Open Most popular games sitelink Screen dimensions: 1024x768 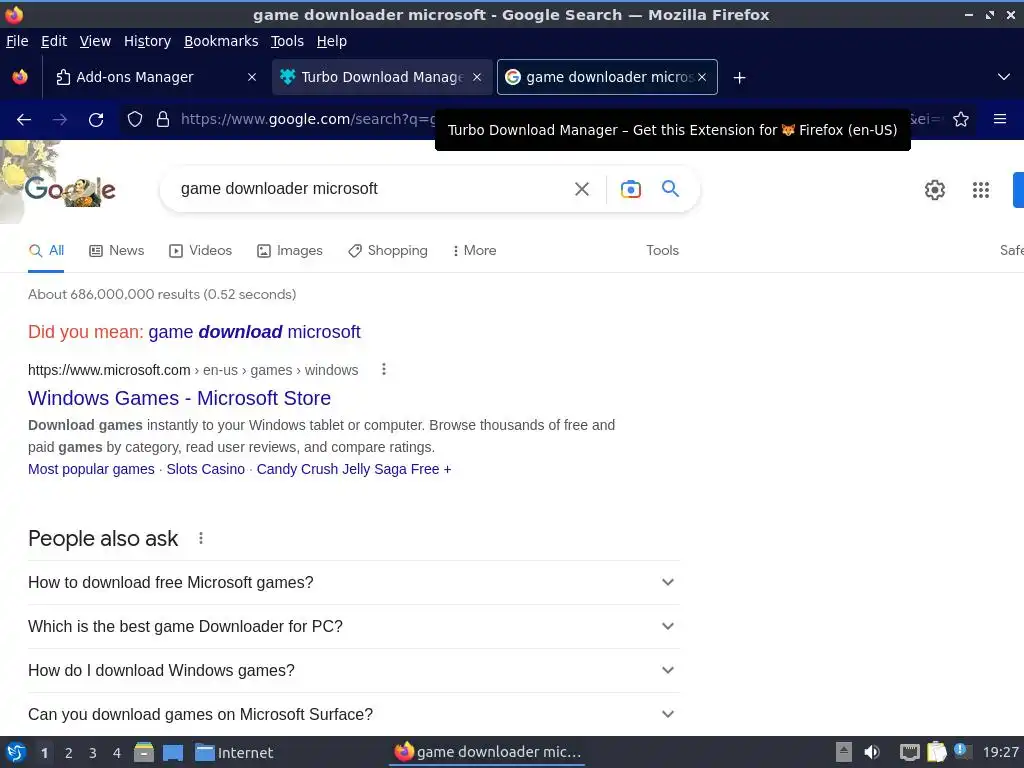(x=91, y=470)
